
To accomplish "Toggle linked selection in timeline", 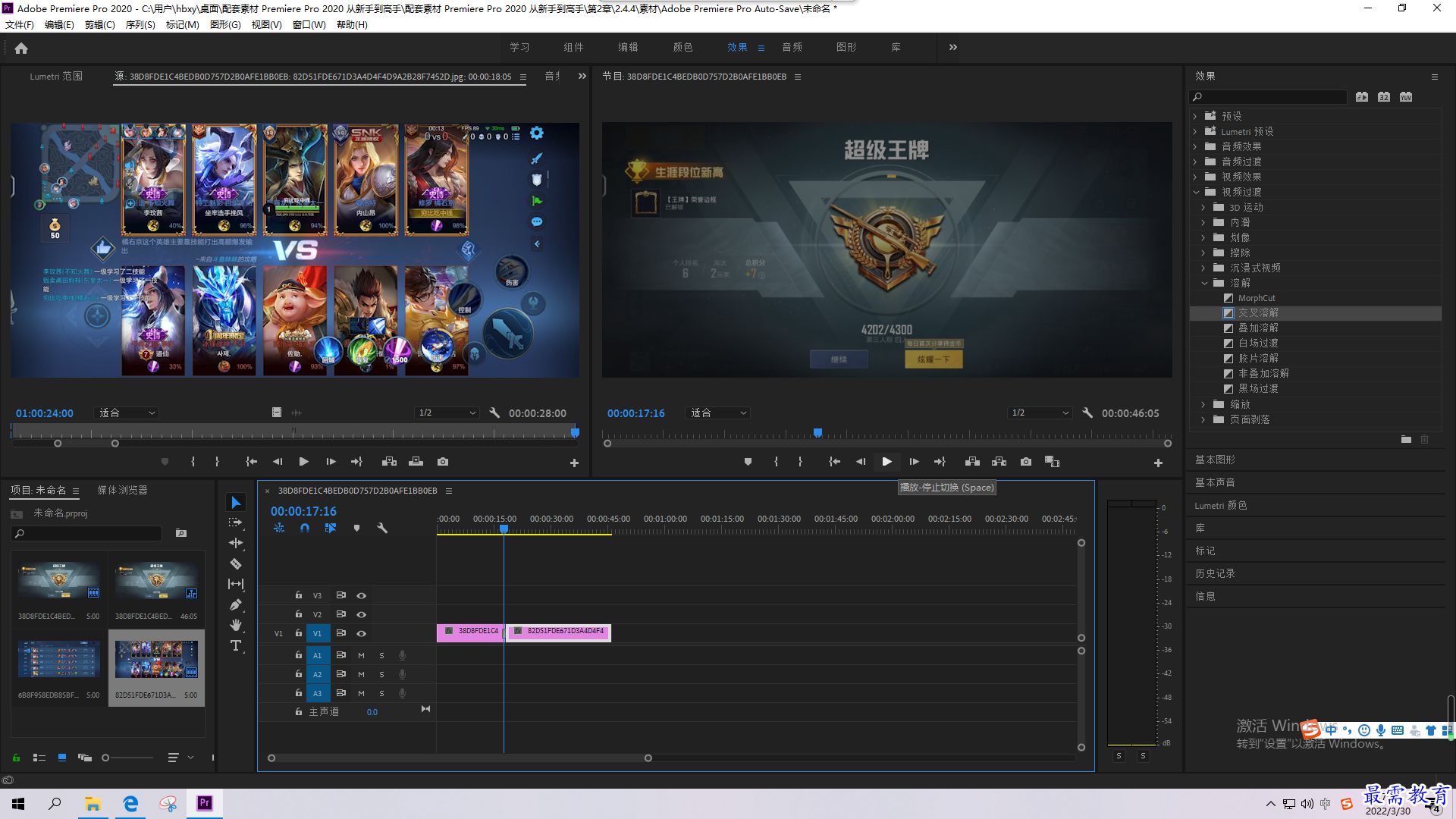I will [331, 528].
